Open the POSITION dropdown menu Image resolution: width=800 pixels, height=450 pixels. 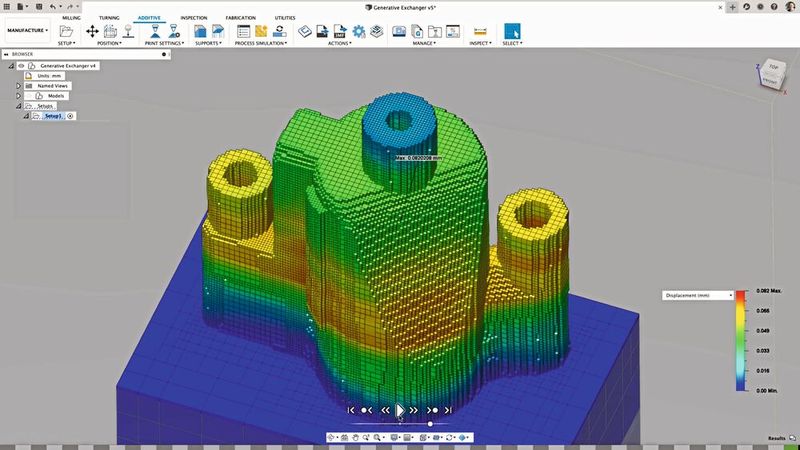[109, 43]
